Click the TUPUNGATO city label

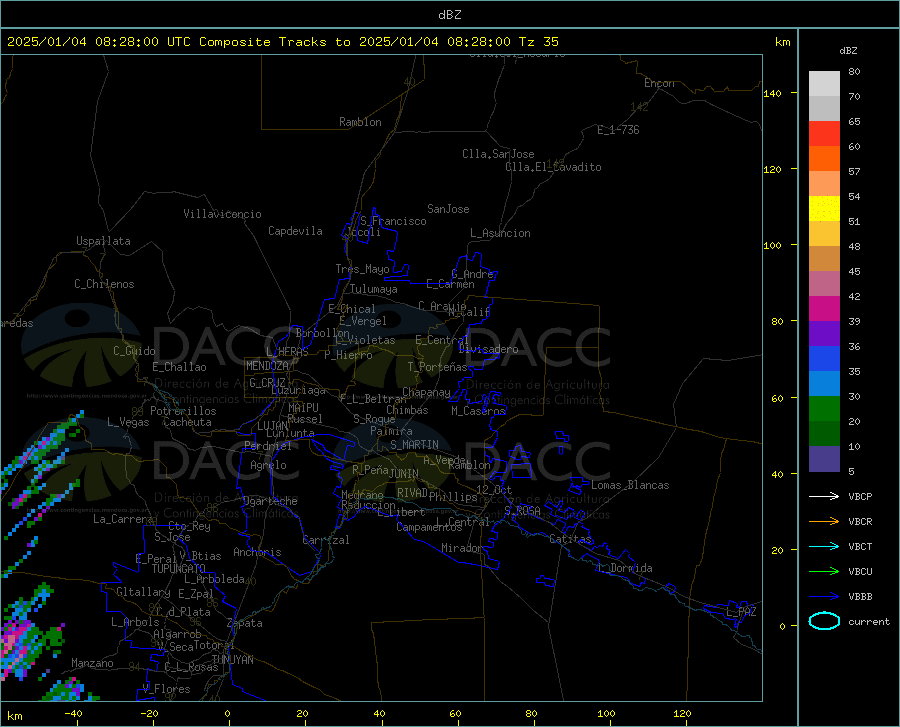[x=179, y=569]
